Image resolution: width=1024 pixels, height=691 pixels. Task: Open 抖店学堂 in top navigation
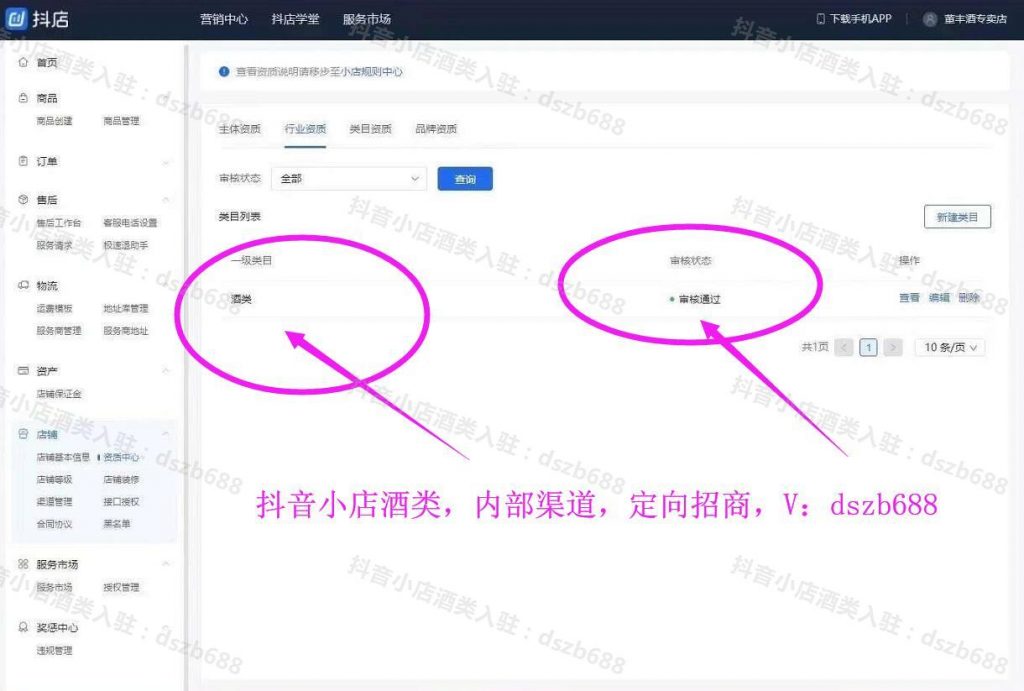[295, 19]
